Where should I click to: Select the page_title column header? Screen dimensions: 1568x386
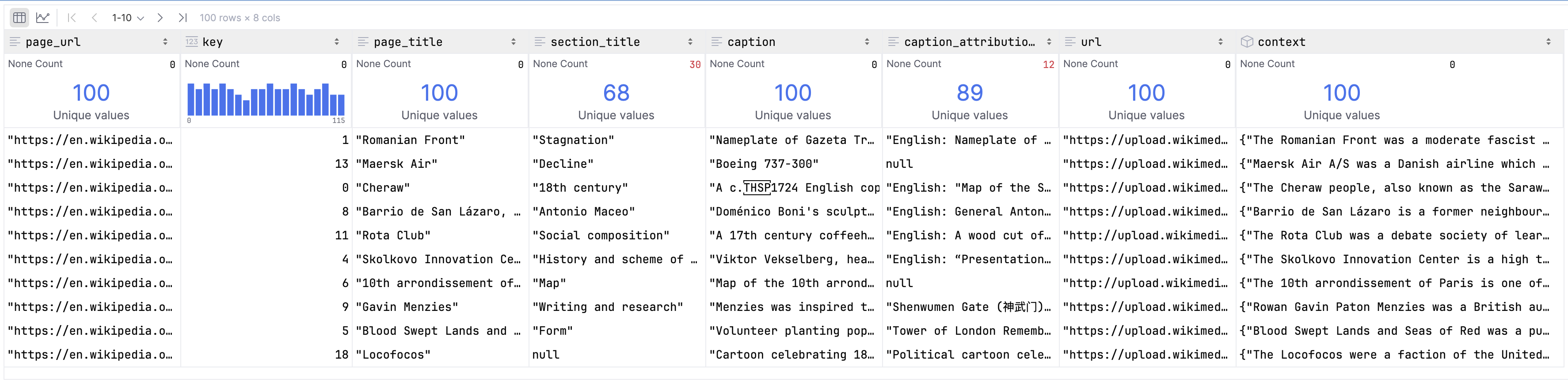[408, 42]
